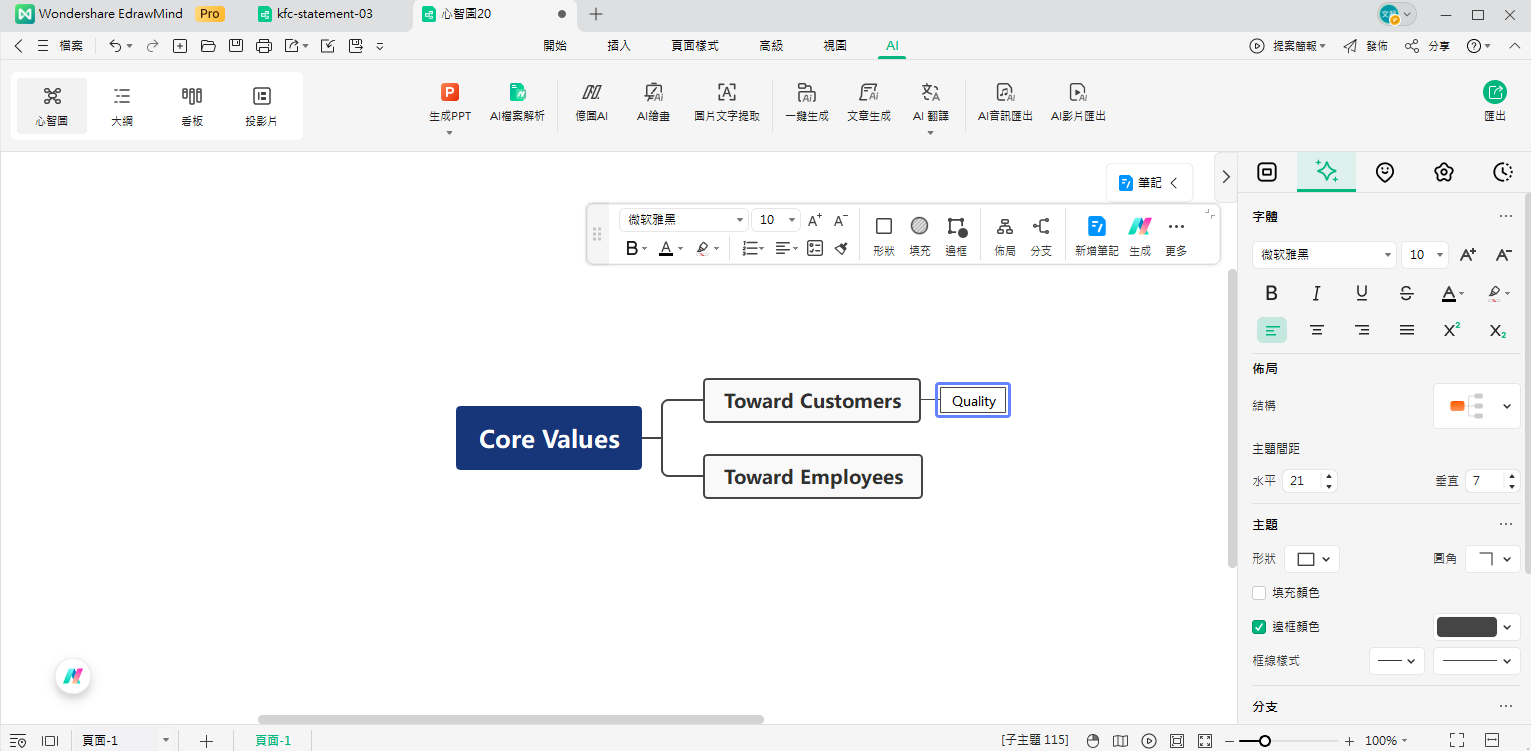1531x751 pixels.
Task: Toggle bold in the right font panel
Action: [x=1271, y=293]
